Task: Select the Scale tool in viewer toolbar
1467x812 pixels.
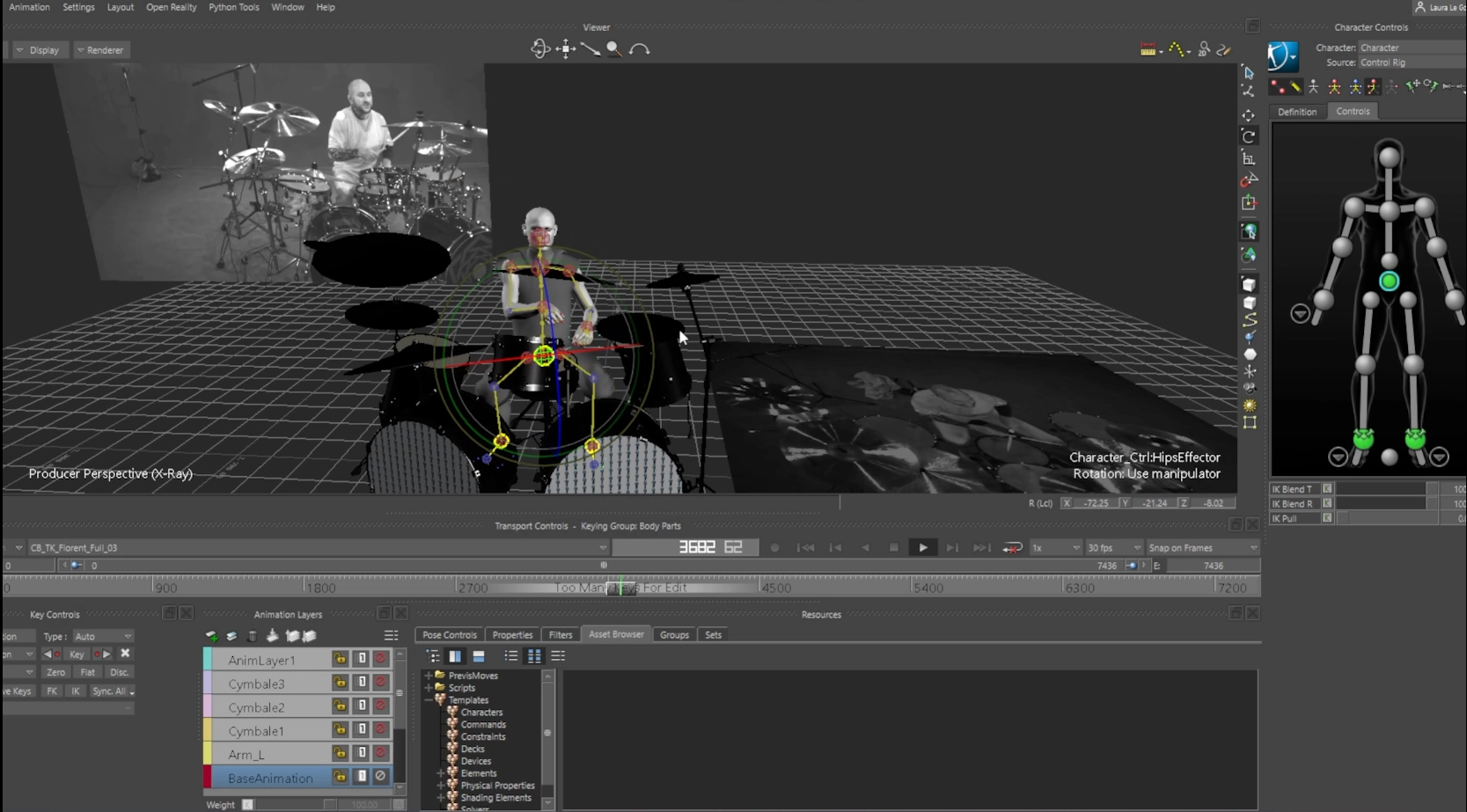Action: 1249,158
